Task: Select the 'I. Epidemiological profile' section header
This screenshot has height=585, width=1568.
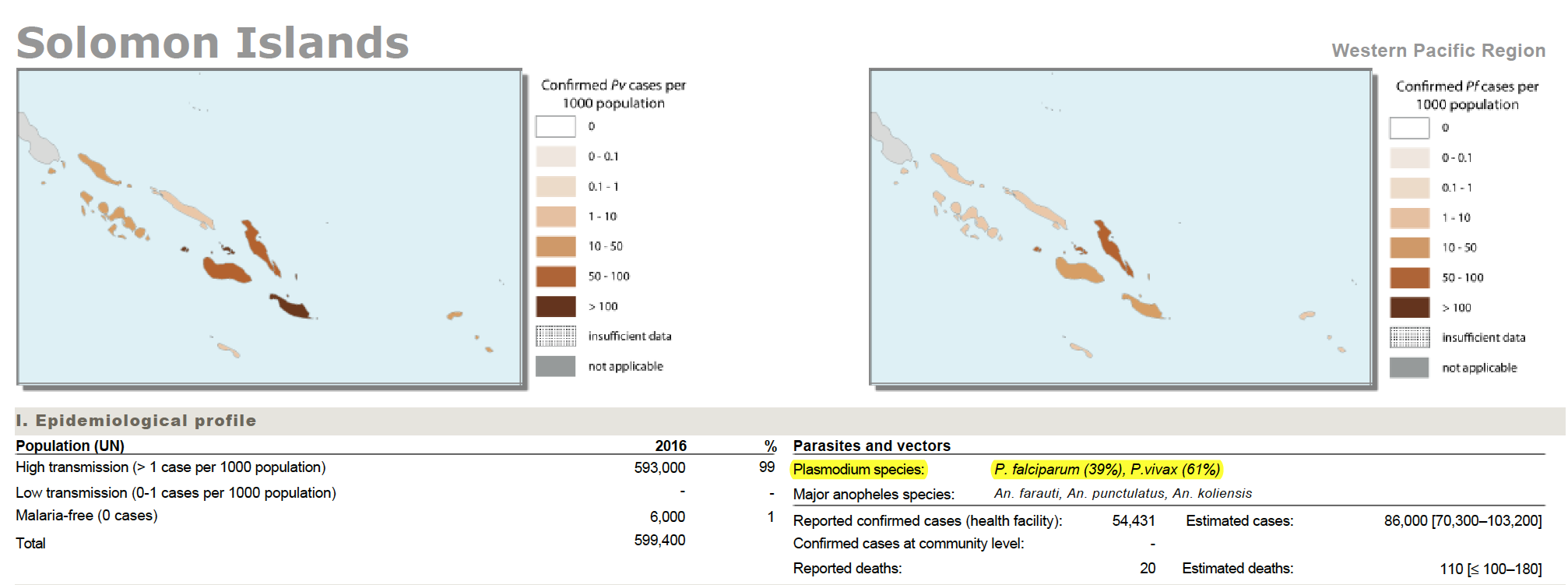Action: coord(136,421)
